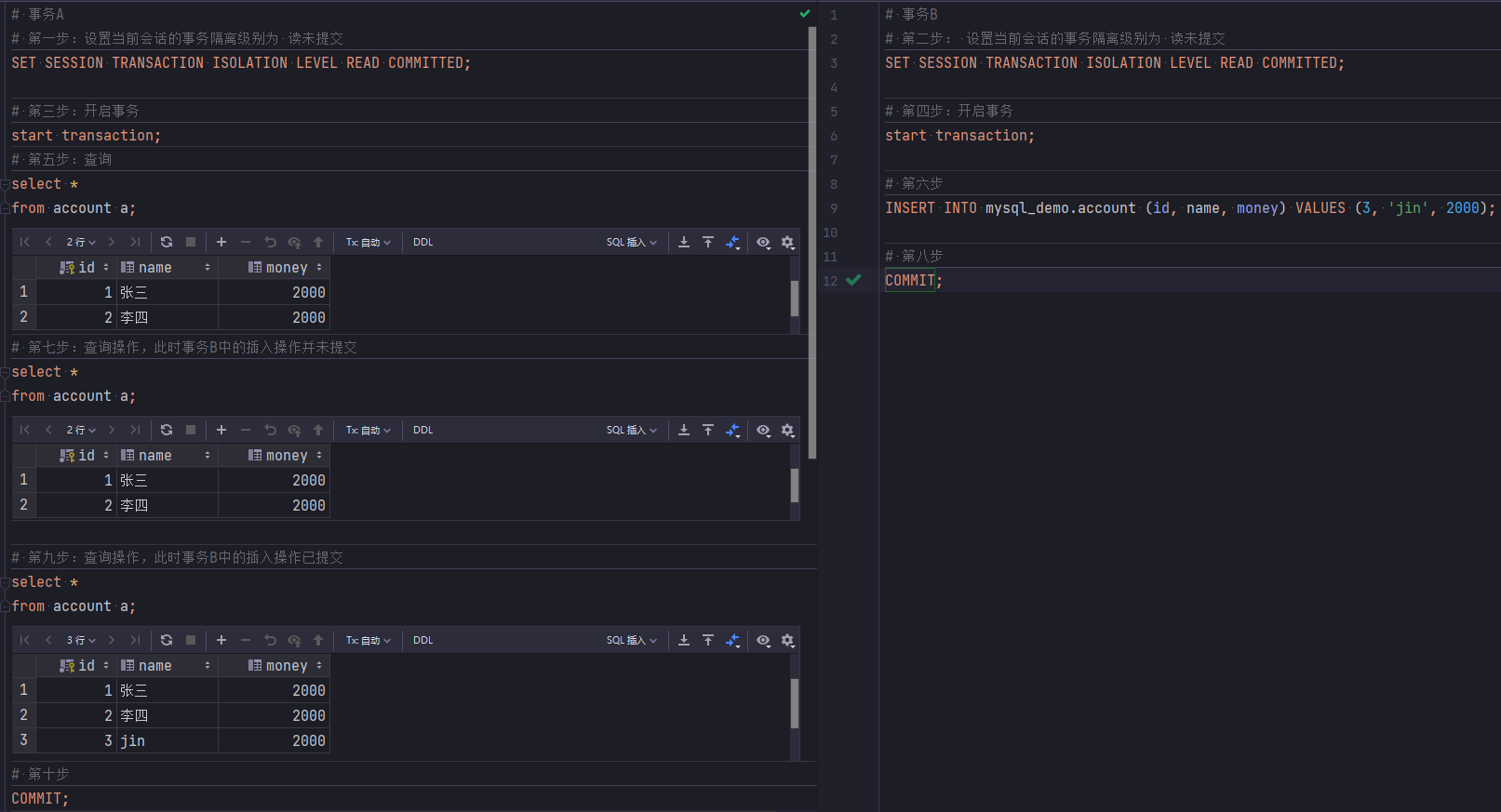Open Tx 自动 dropdown in 3 行 grid
The image size is (1501, 812).
369,640
